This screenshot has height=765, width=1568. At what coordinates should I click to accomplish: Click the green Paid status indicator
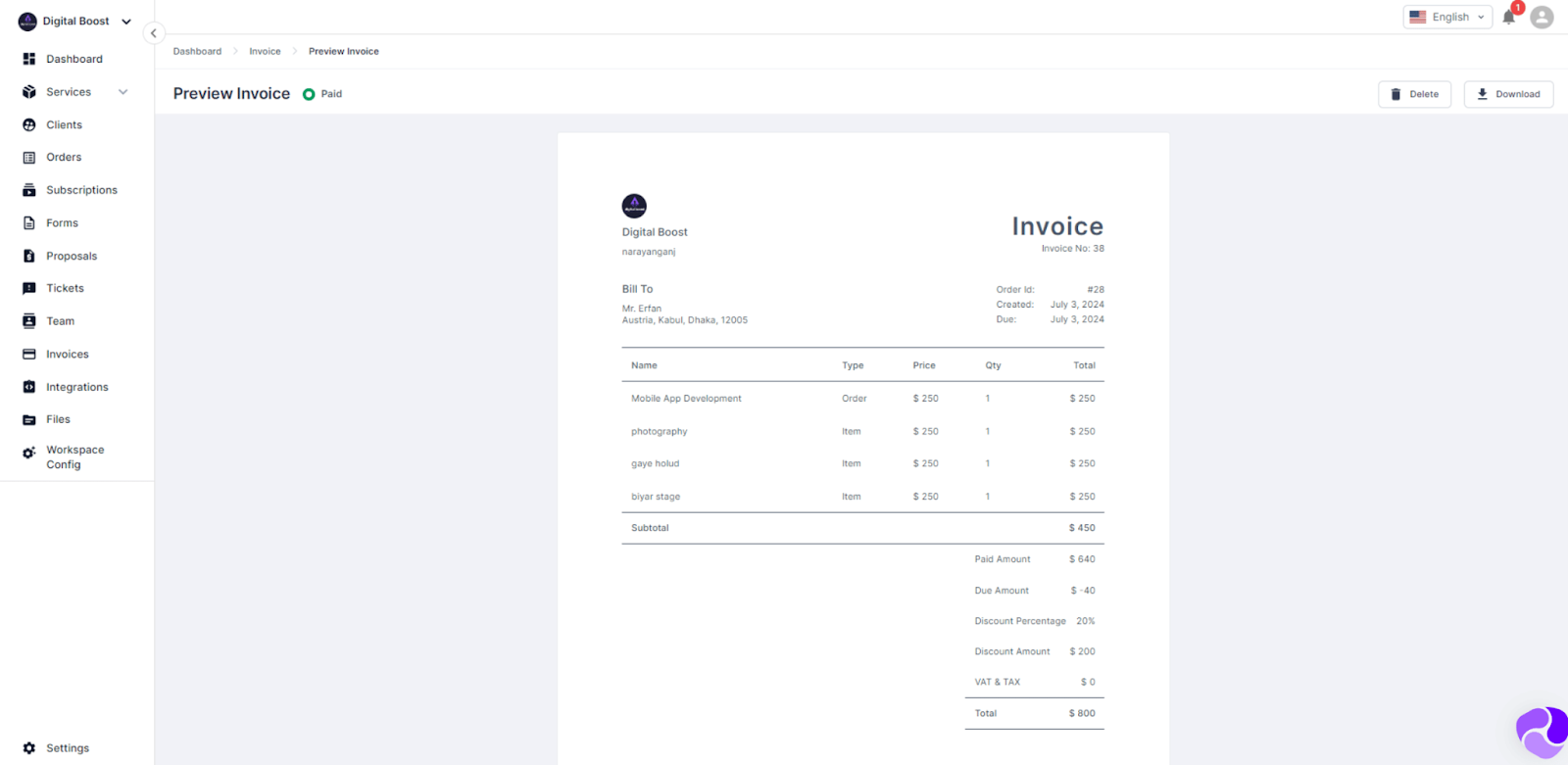coord(309,95)
